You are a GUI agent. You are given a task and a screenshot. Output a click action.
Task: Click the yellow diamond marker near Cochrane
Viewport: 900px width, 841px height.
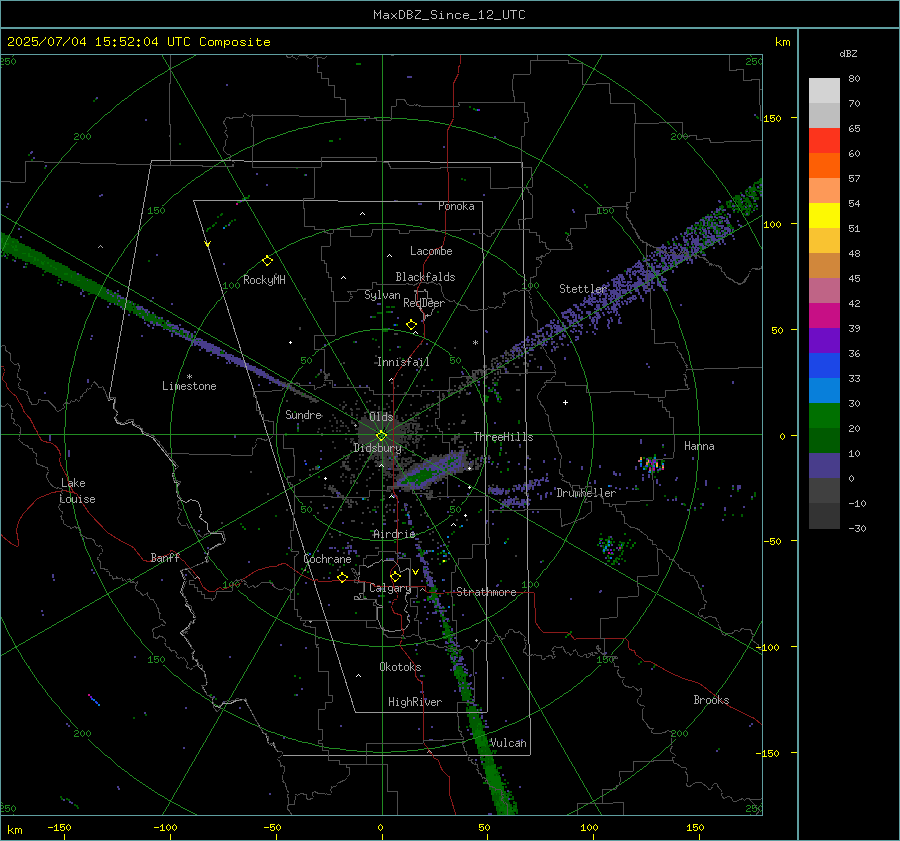pyautogui.click(x=342, y=577)
